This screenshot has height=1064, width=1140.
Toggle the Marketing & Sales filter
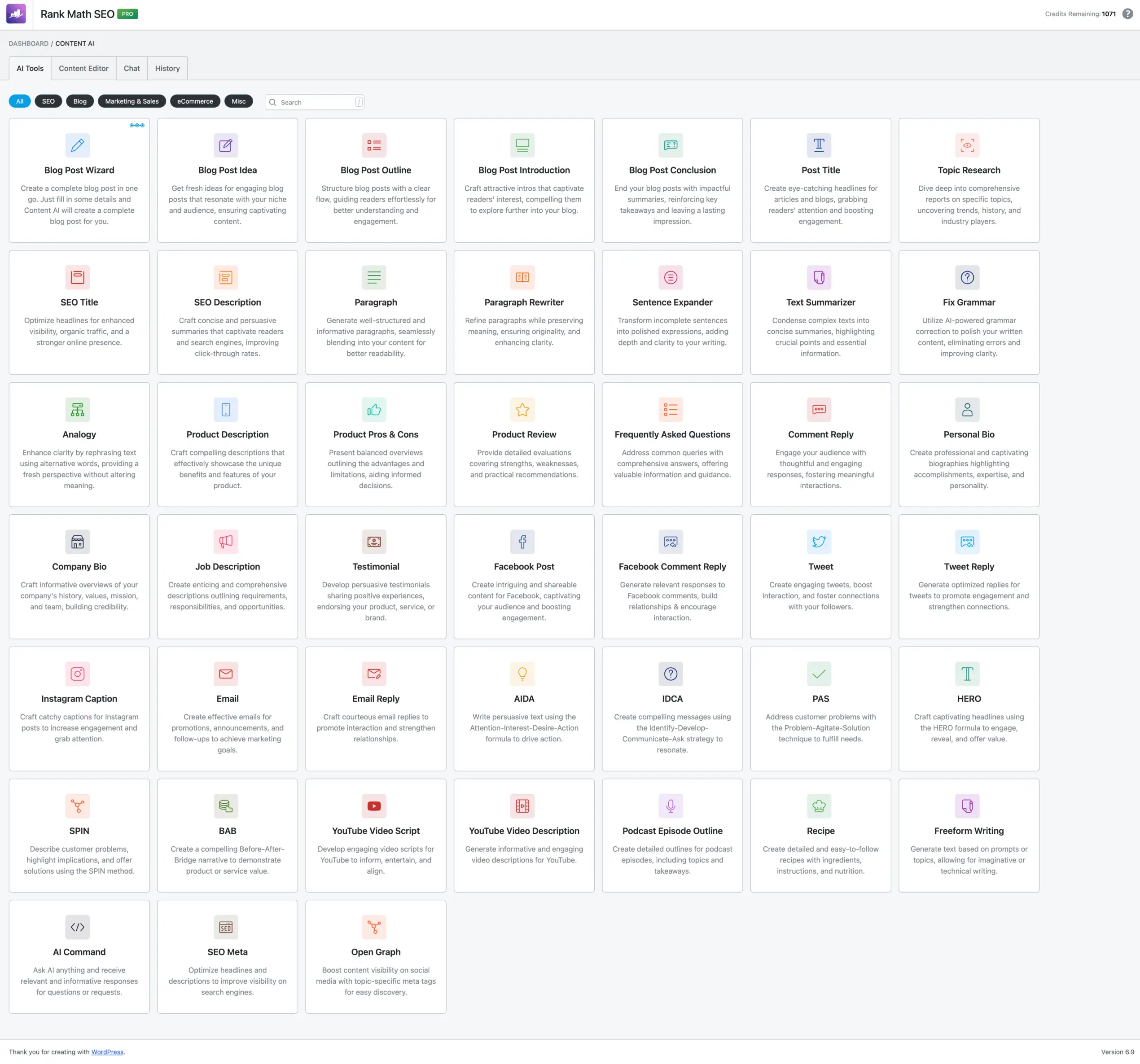point(132,101)
